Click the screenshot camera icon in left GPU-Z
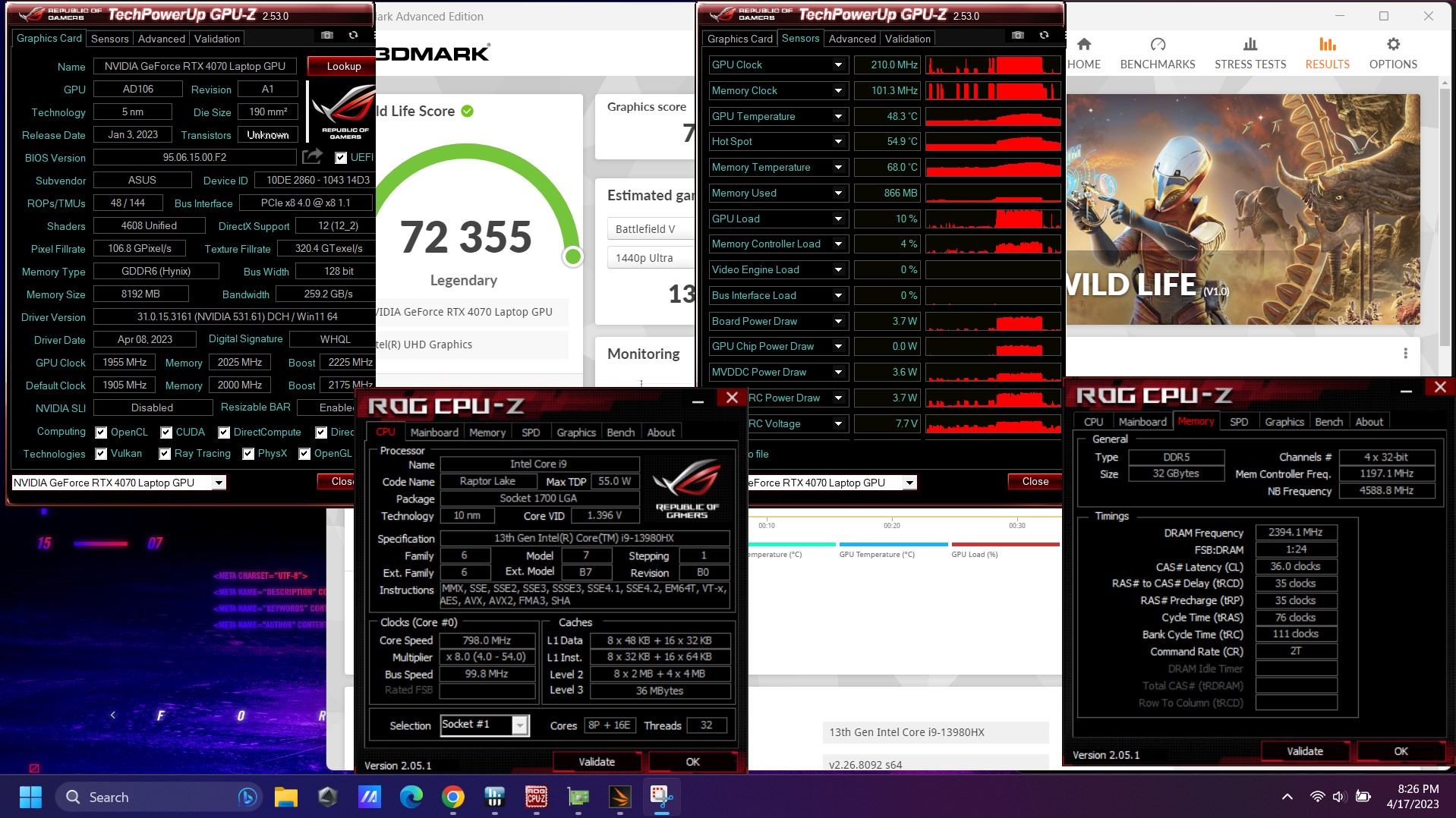 pyautogui.click(x=327, y=36)
